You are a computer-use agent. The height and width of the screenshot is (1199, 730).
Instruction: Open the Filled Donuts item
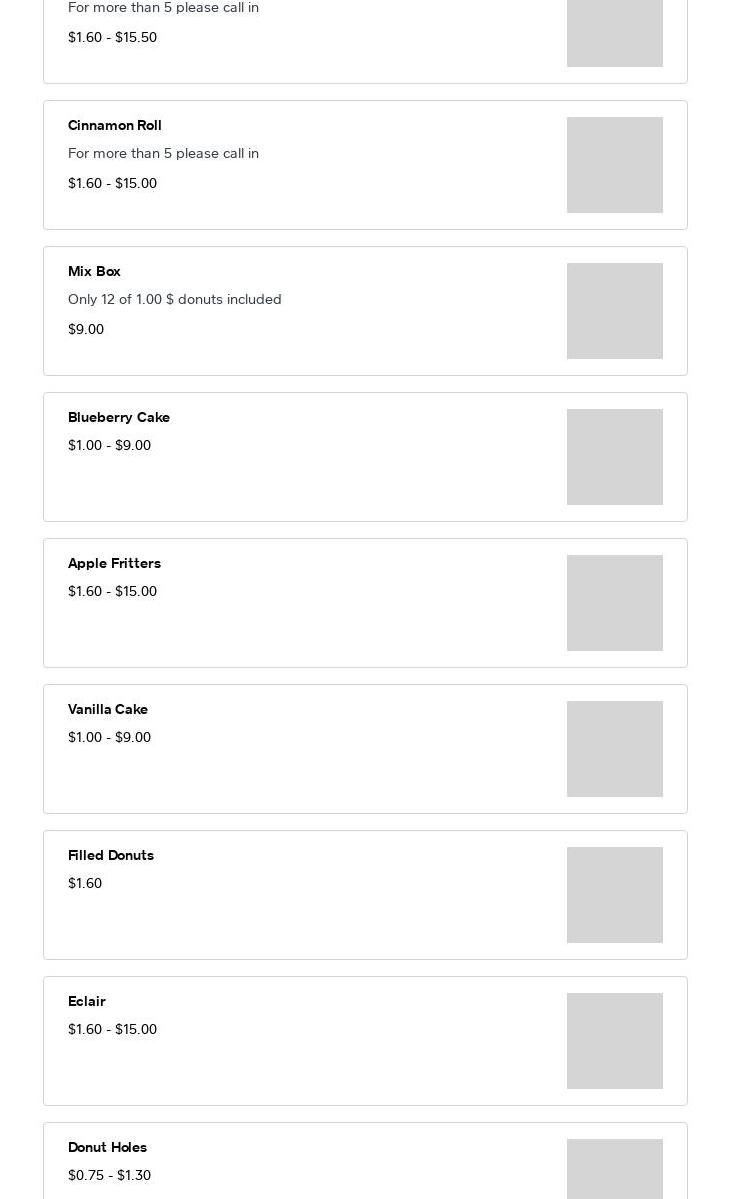pos(111,856)
